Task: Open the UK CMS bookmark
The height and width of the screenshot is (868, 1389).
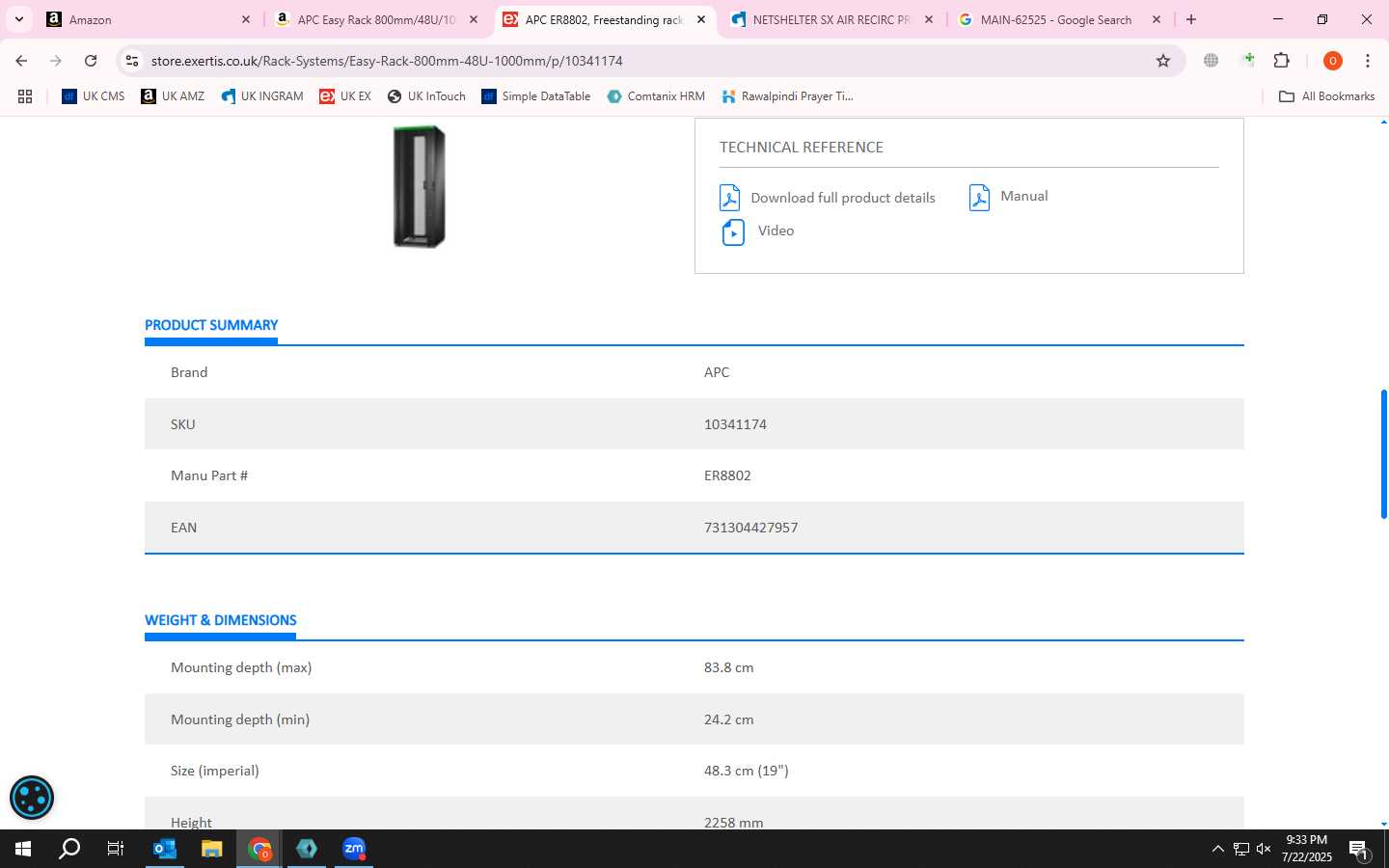Action: pyautogui.click(x=94, y=96)
